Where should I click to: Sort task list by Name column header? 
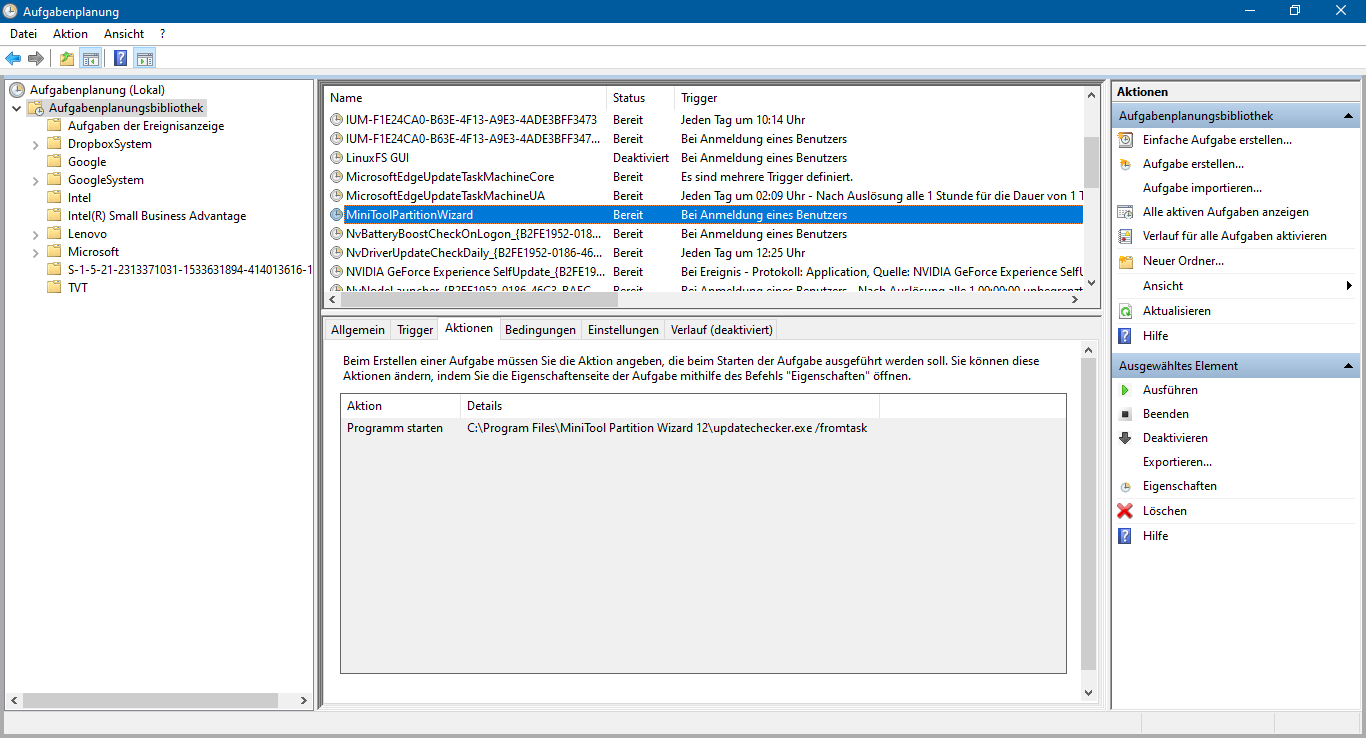click(x=465, y=98)
